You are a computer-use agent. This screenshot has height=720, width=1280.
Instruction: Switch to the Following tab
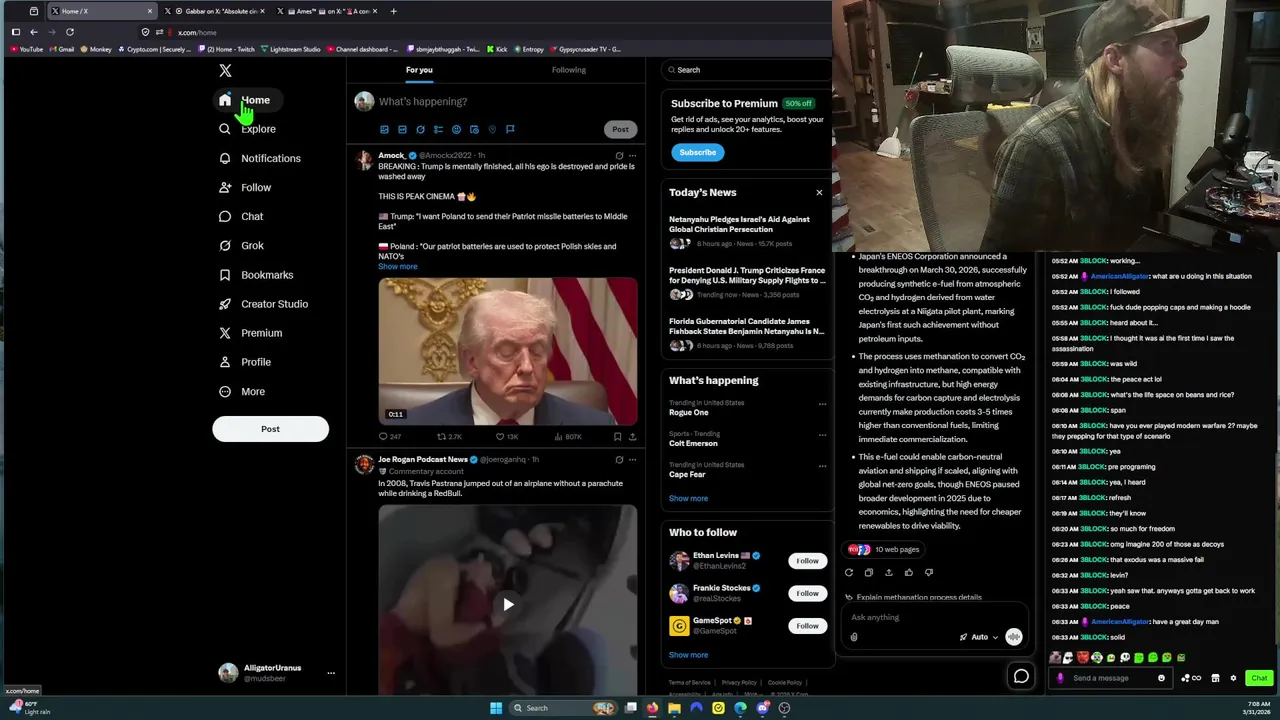point(569,70)
